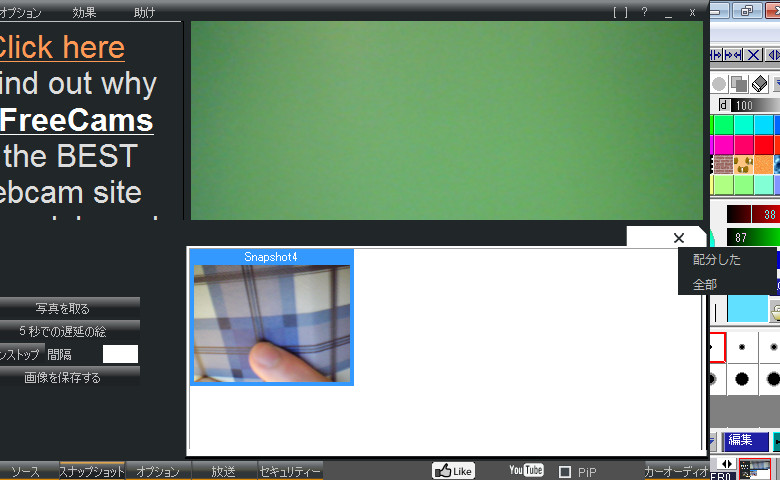Choose 配分した from the popup menu

pos(717,260)
